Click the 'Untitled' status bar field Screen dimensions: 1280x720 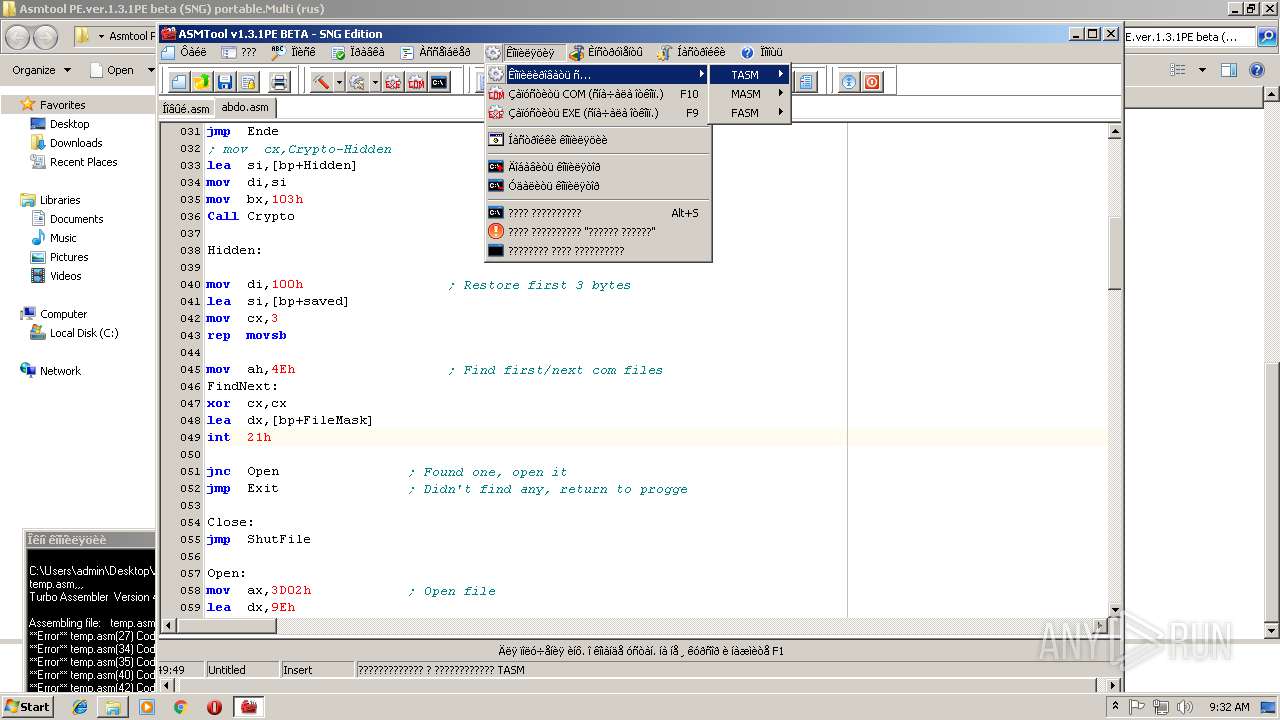click(x=242, y=670)
